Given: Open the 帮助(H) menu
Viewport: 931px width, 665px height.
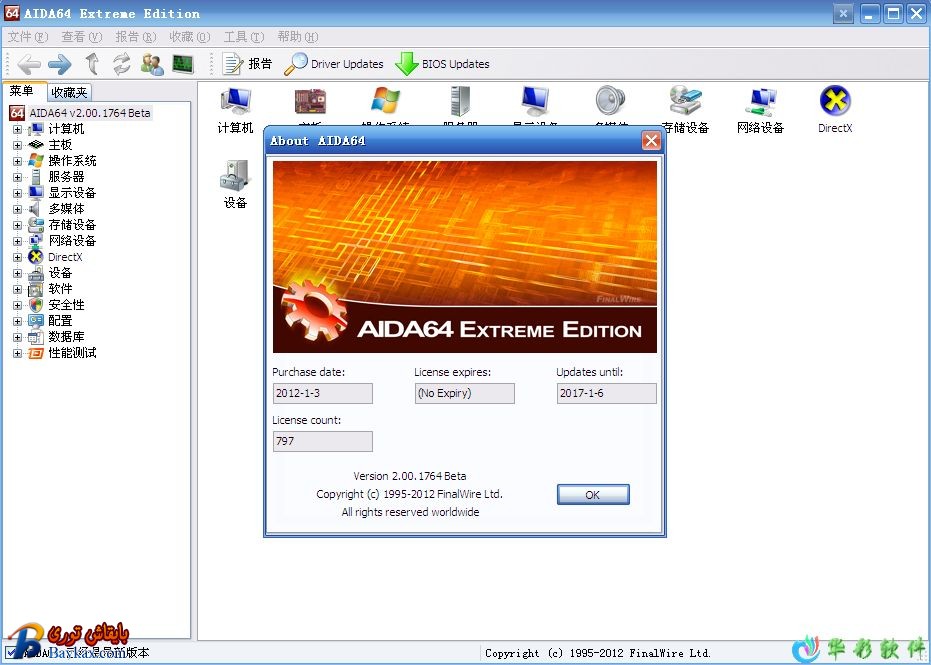Looking at the screenshot, I should tap(297, 37).
